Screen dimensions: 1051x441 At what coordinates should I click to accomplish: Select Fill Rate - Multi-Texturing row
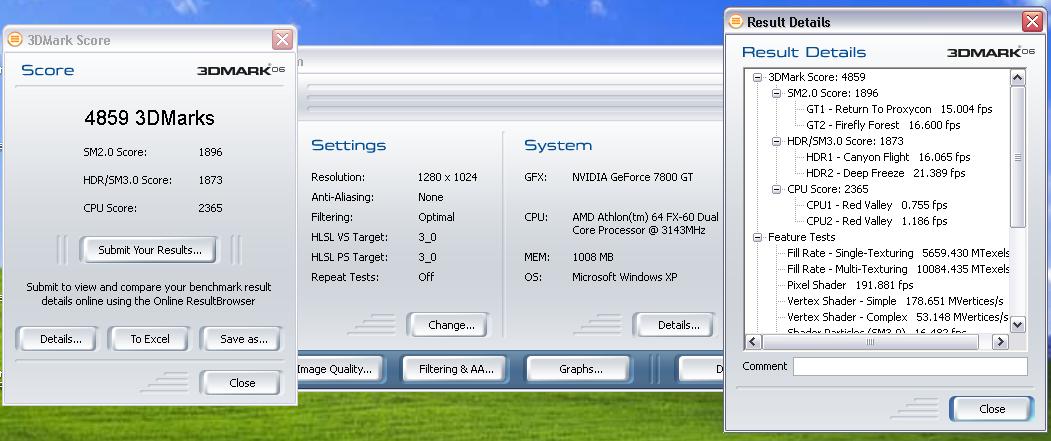coord(898,269)
